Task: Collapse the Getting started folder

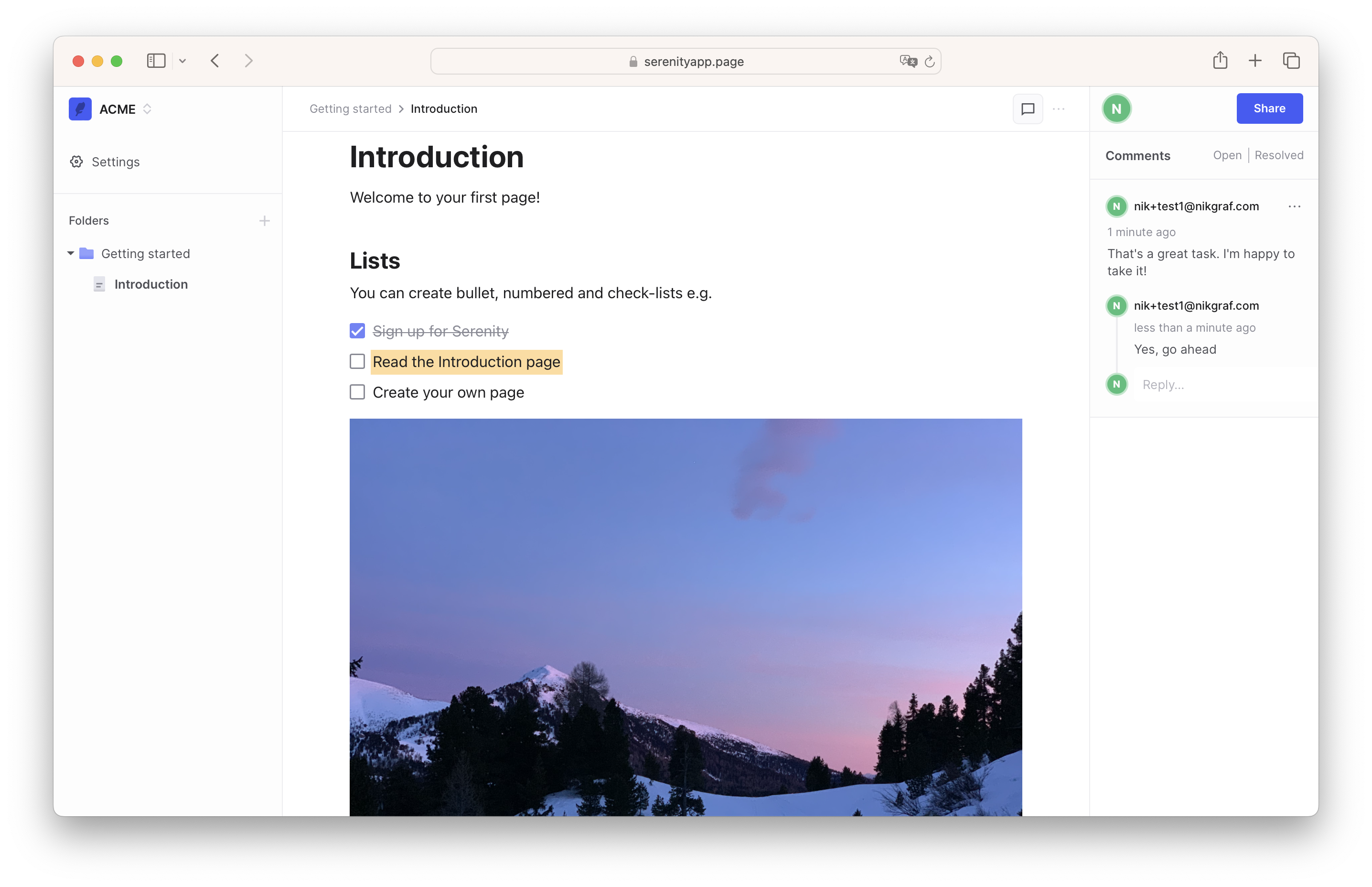Action: (x=71, y=253)
